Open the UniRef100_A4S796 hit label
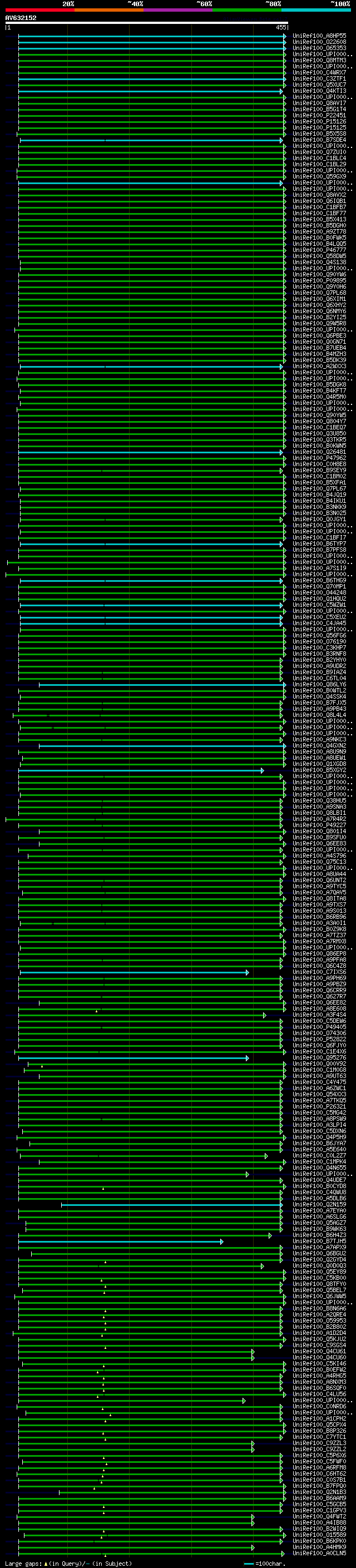Image resolution: width=356 pixels, height=1568 pixels. click(x=319, y=856)
